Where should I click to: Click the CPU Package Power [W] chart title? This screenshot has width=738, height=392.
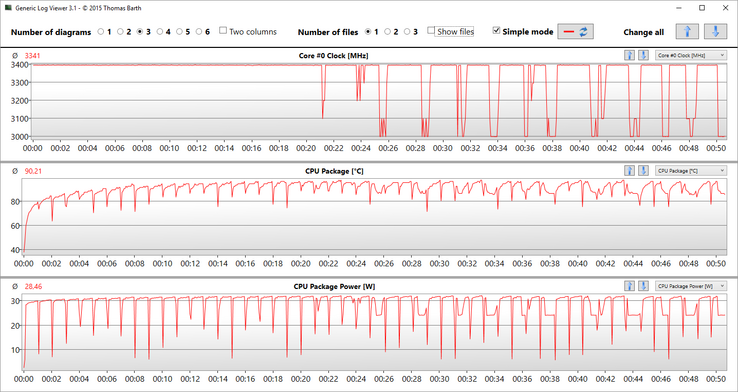(334, 286)
